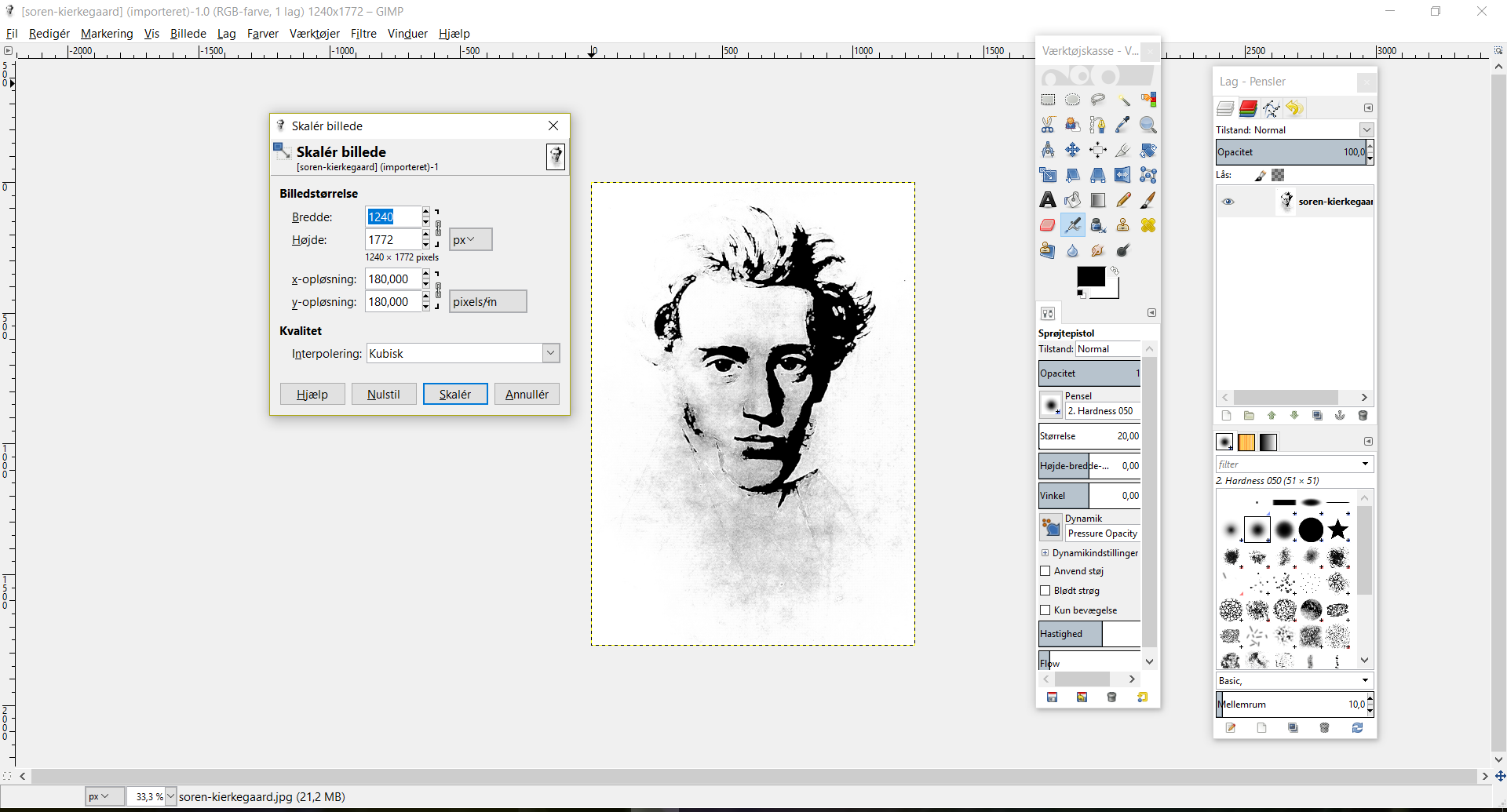Choose the Bucket Fill tool
The image size is (1507, 812).
coord(1073,201)
